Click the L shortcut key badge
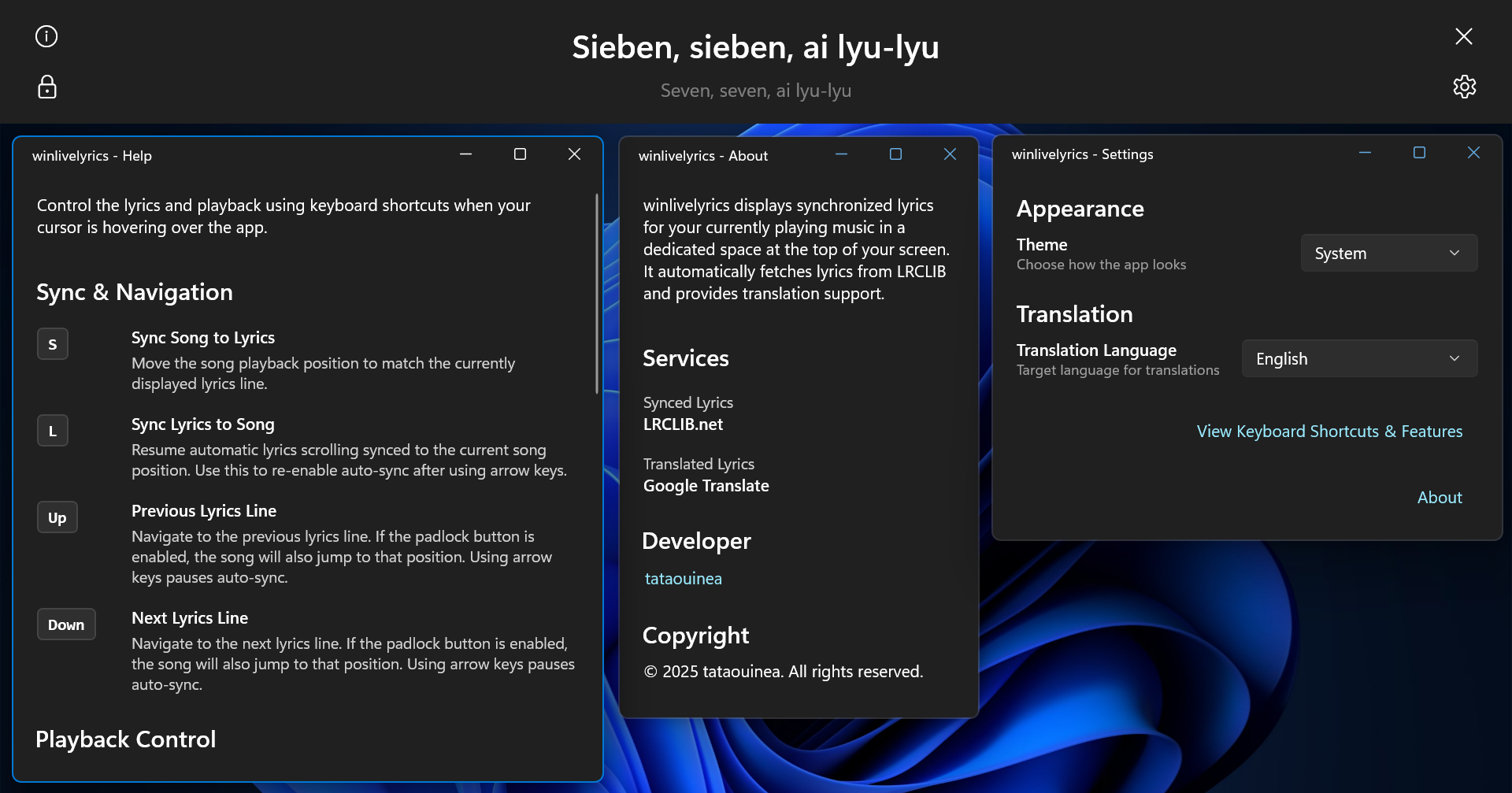This screenshot has width=1512, height=793. 53,431
